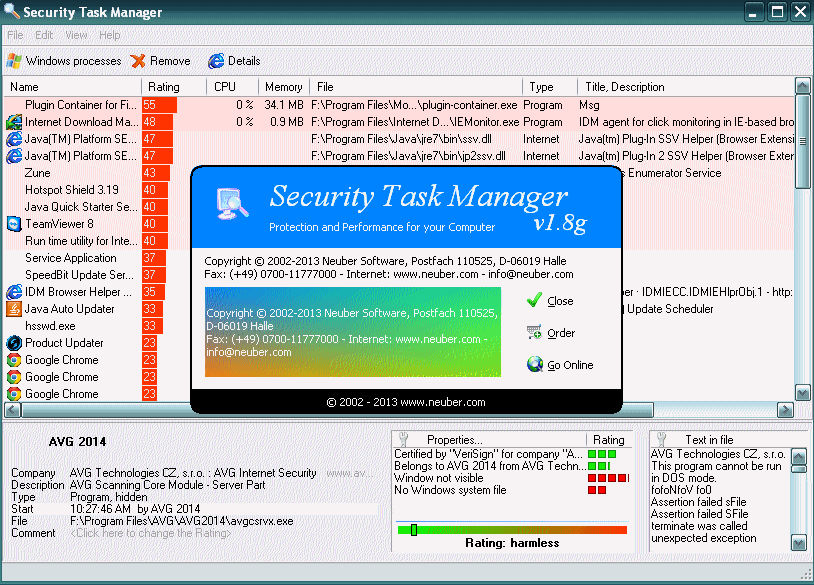
Task: Click the globe Go Online icon
Action: click(534, 364)
